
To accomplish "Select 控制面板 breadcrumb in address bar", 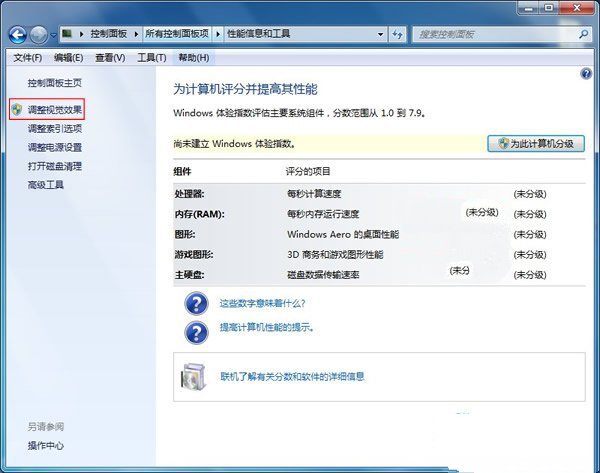I will tap(108, 34).
